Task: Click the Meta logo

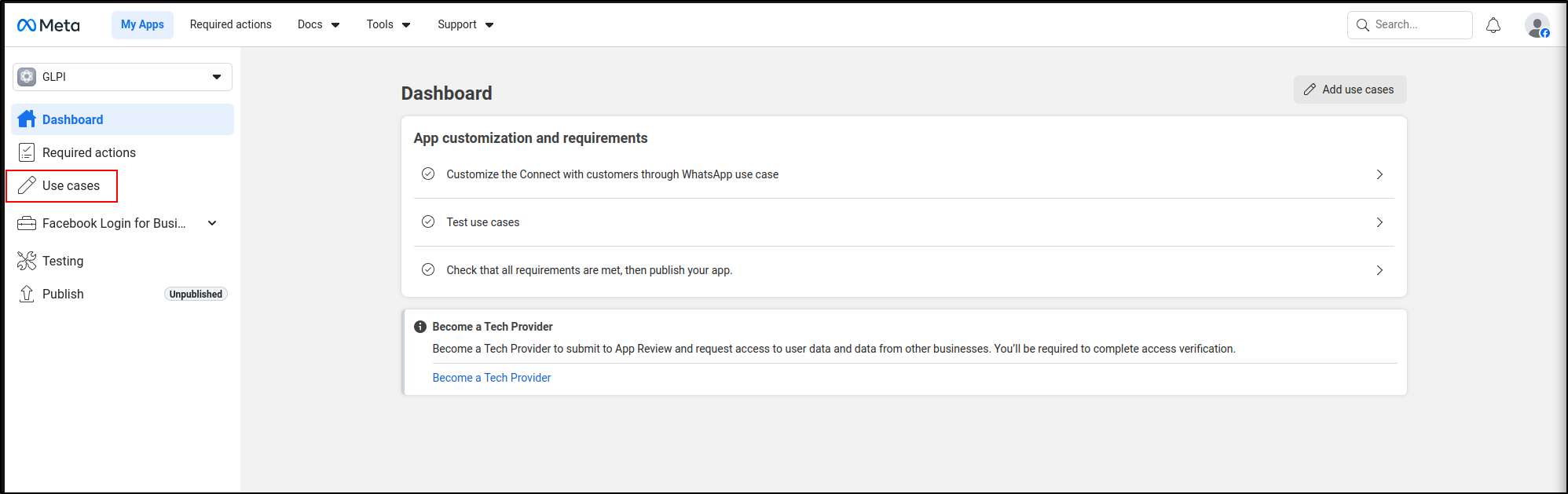Action: point(48,25)
